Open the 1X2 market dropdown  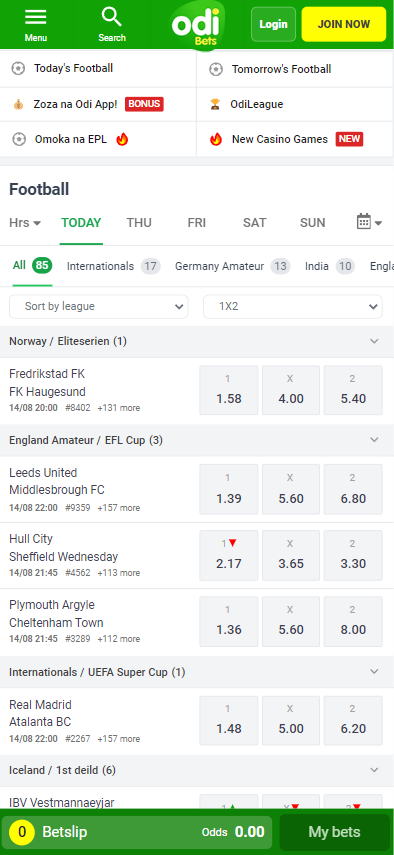coord(293,306)
